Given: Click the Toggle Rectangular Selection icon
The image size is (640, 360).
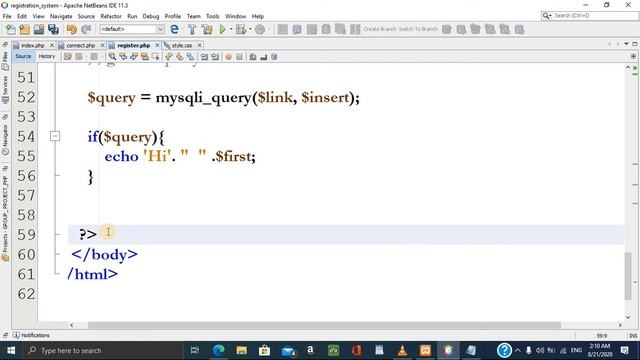Looking at the screenshot, I should click(156, 57).
